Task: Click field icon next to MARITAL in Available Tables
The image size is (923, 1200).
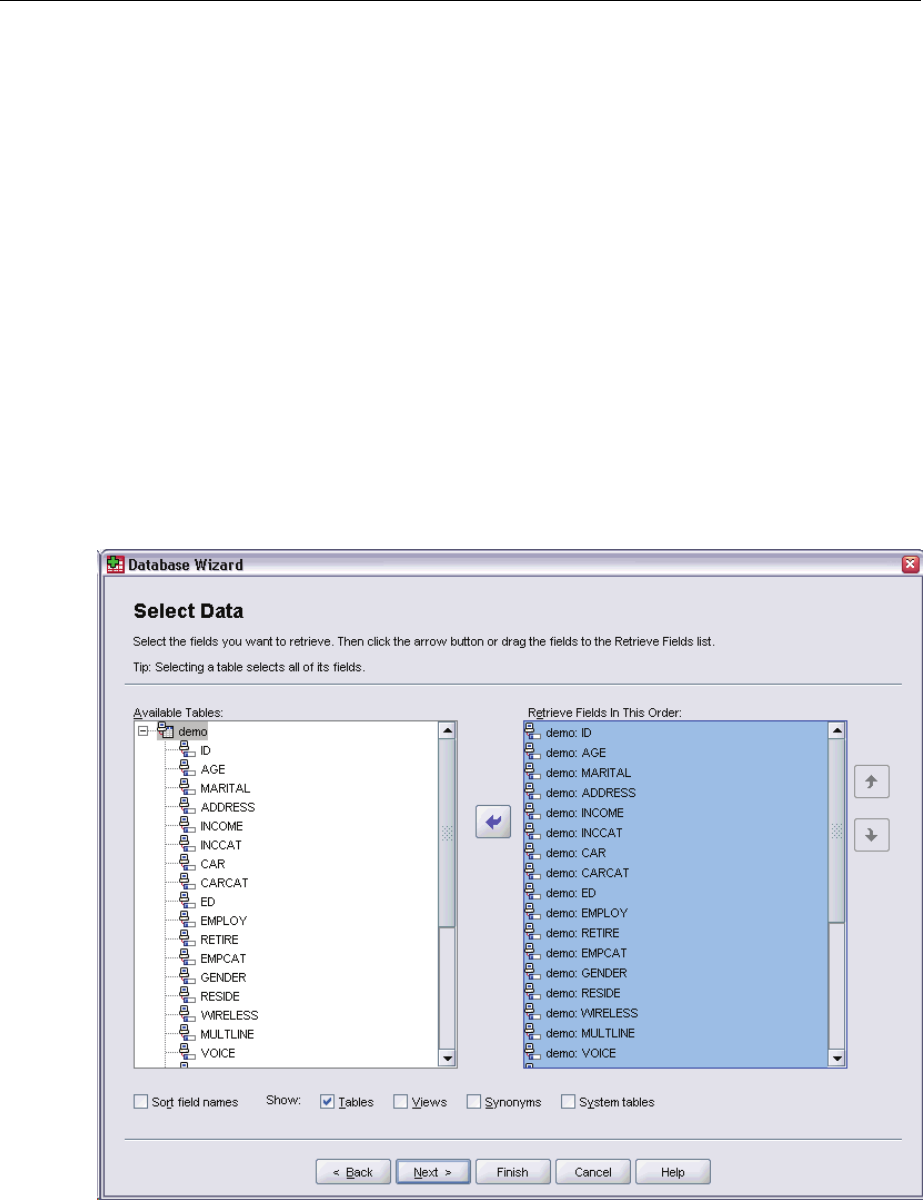Action: pyautogui.click(x=186, y=788)
